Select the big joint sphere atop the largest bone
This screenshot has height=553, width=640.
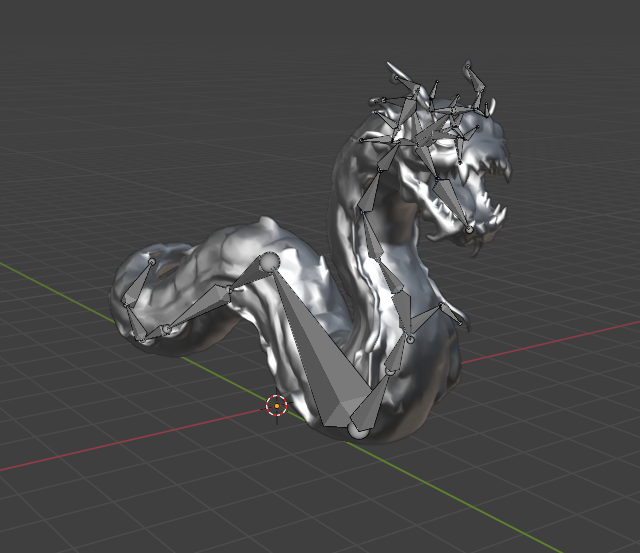click(270, 262)
